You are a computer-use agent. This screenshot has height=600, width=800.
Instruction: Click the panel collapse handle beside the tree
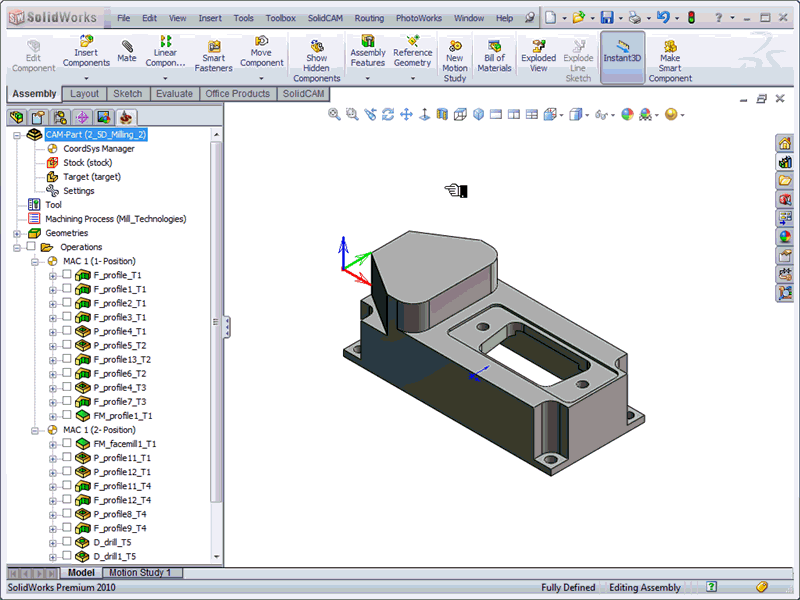[x=227, y=327]
